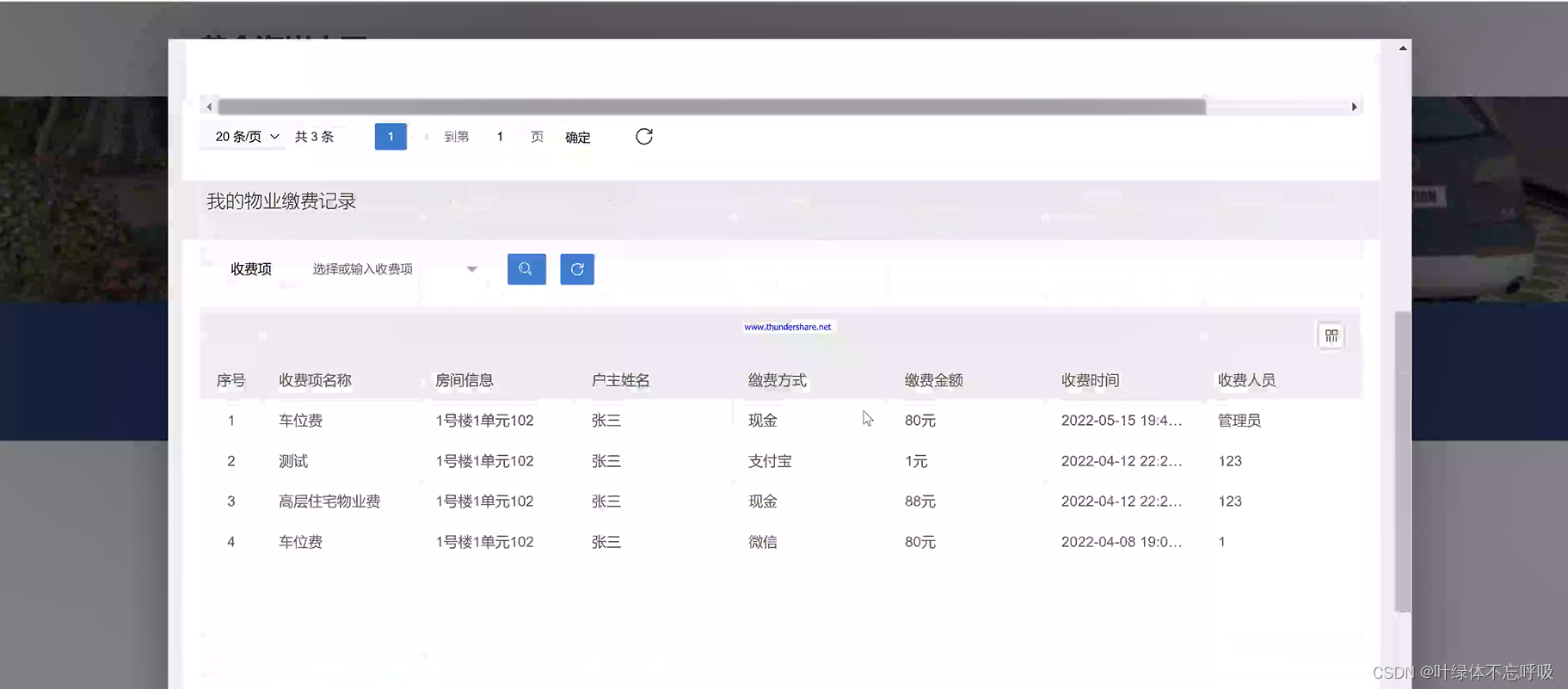This screenshot has height=689, width=1568.
Task: Click the 序号 column header
Action: click(x=231, y=380)
